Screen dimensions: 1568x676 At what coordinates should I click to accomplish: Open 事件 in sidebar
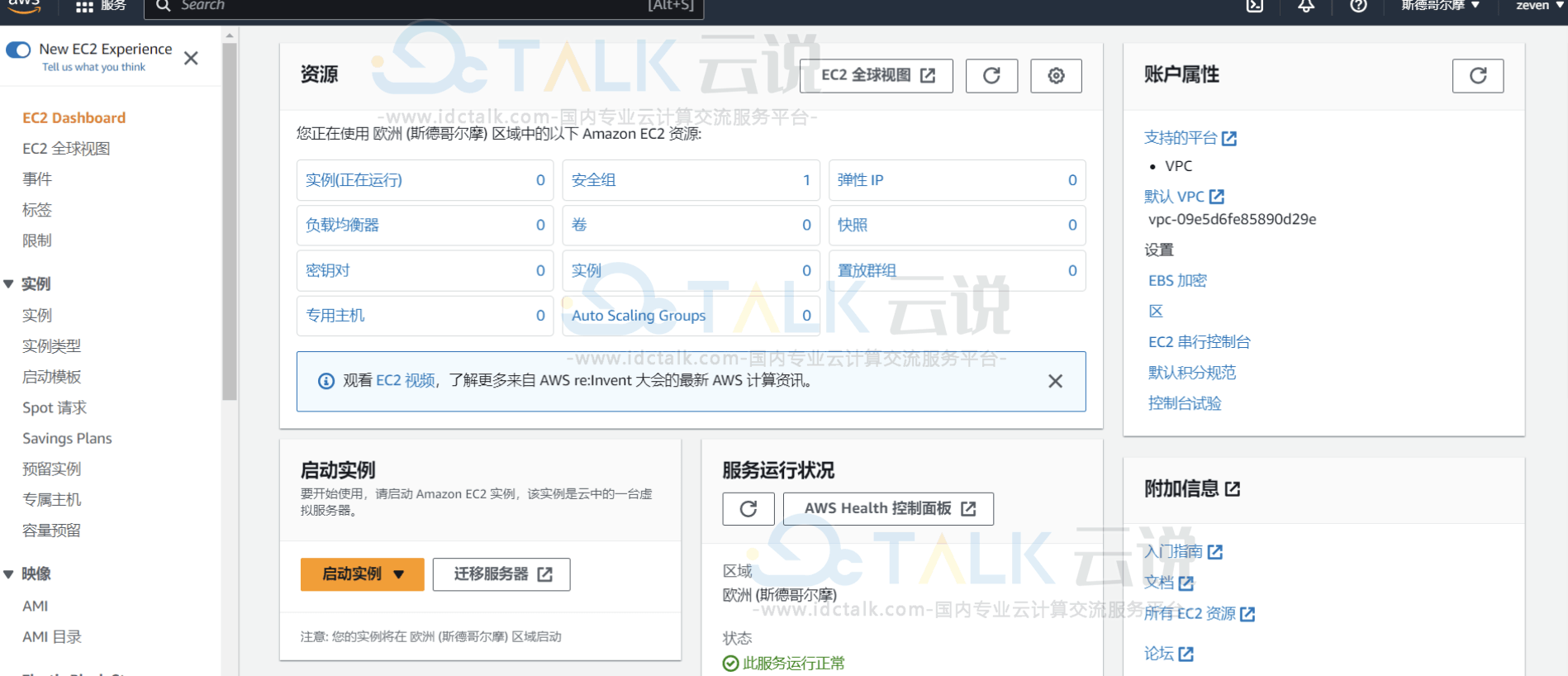(37, 179)
